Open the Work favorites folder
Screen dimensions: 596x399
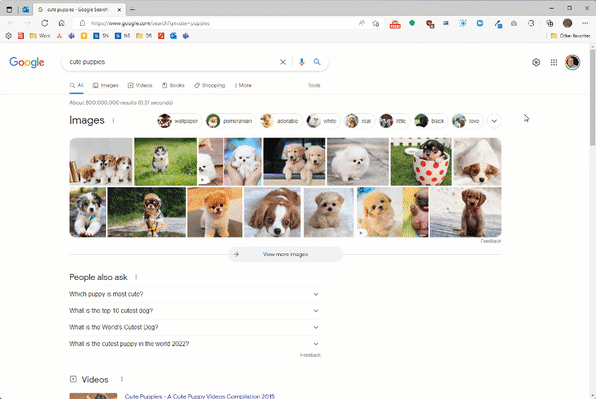[x=40, y=36]
